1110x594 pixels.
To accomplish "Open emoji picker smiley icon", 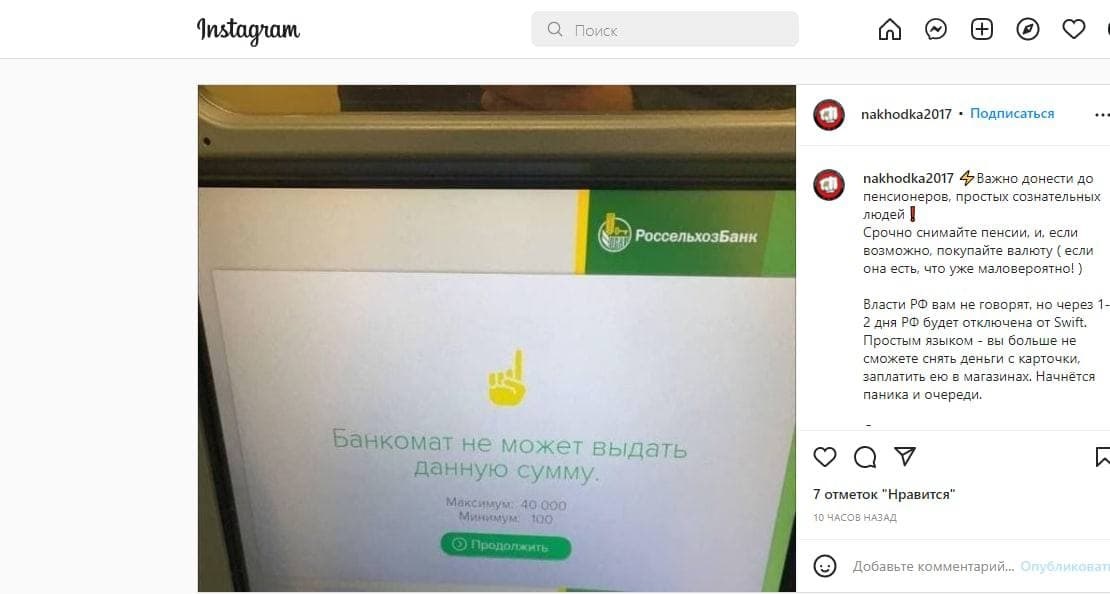I will pos(825,566).
